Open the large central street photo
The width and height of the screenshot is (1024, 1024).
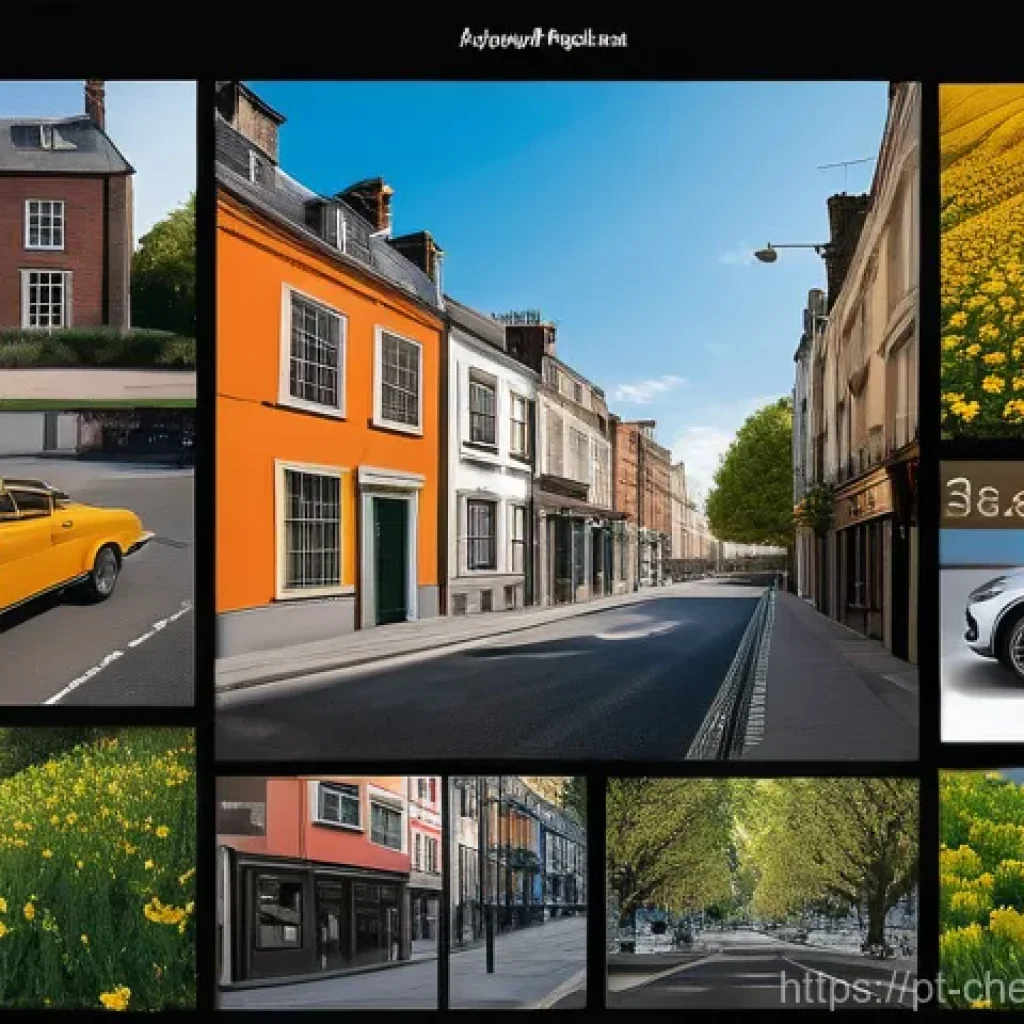pos(566,420)
